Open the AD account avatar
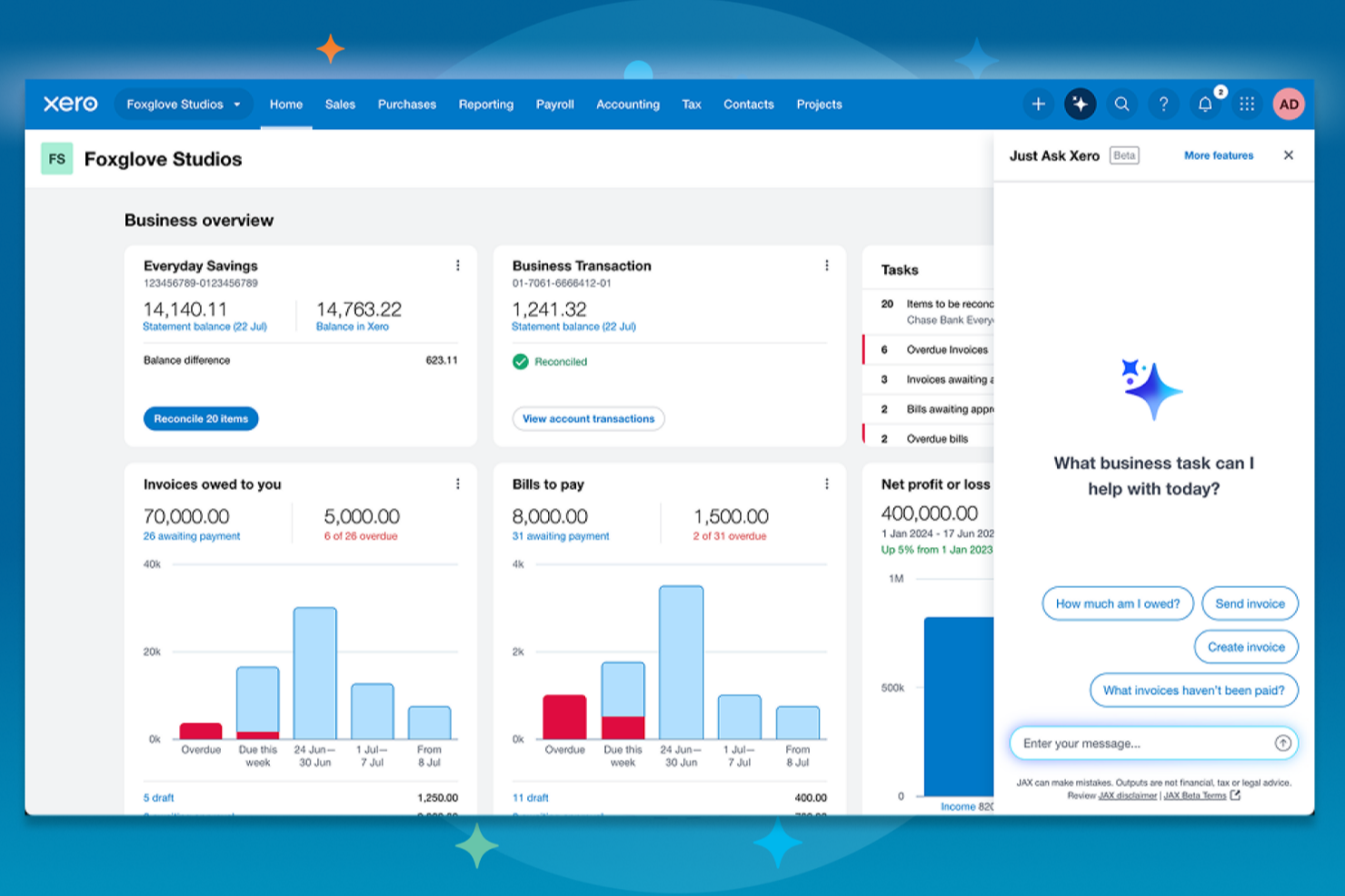The height and width of the screenshot is (896, 1345). (1289, 104)
